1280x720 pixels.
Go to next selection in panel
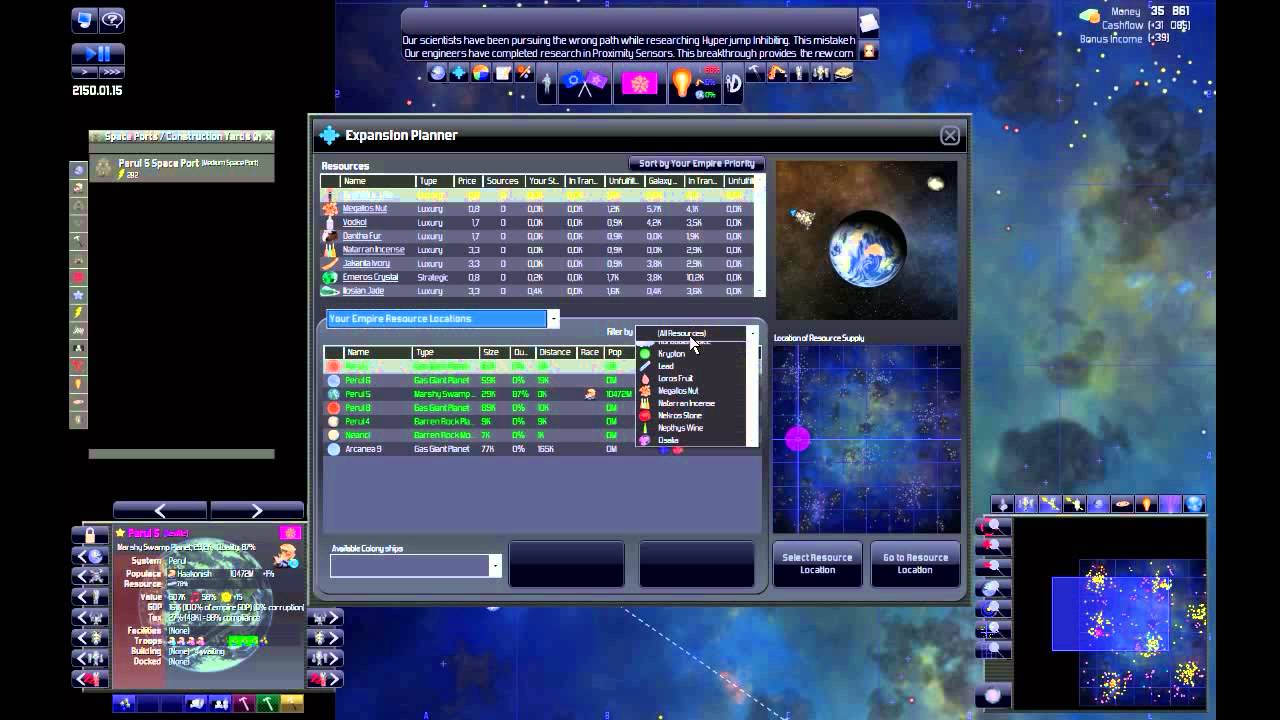click(x=256, y=511)
